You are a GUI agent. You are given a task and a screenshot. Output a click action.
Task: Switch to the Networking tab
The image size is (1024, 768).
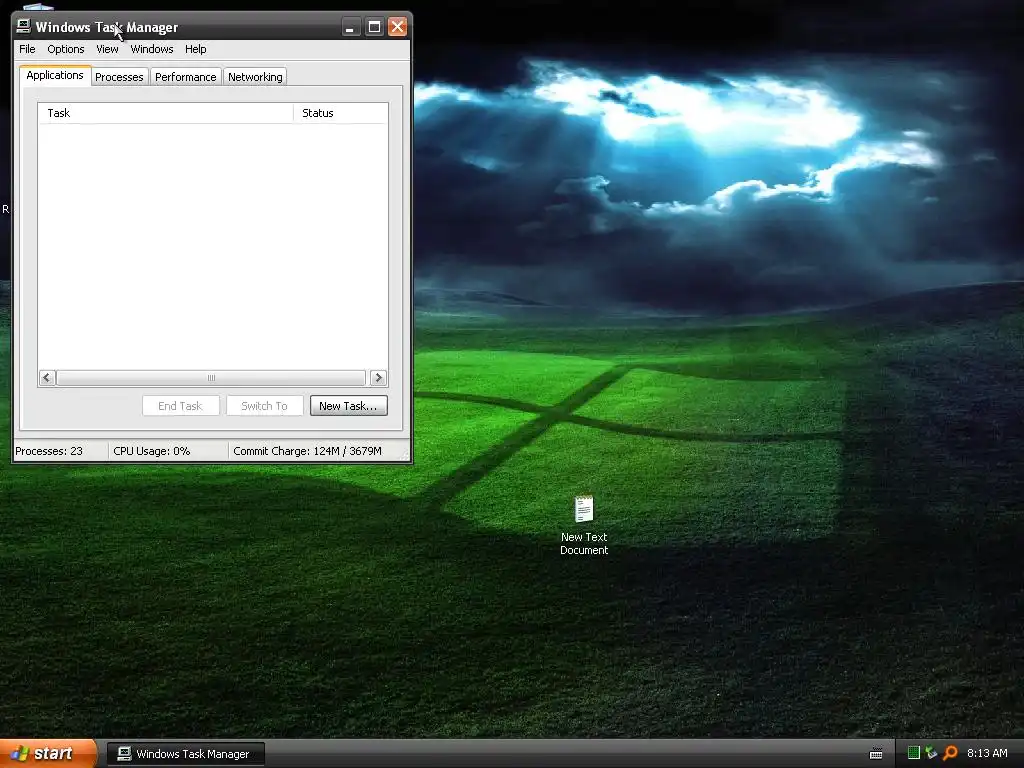coord(255,77)
